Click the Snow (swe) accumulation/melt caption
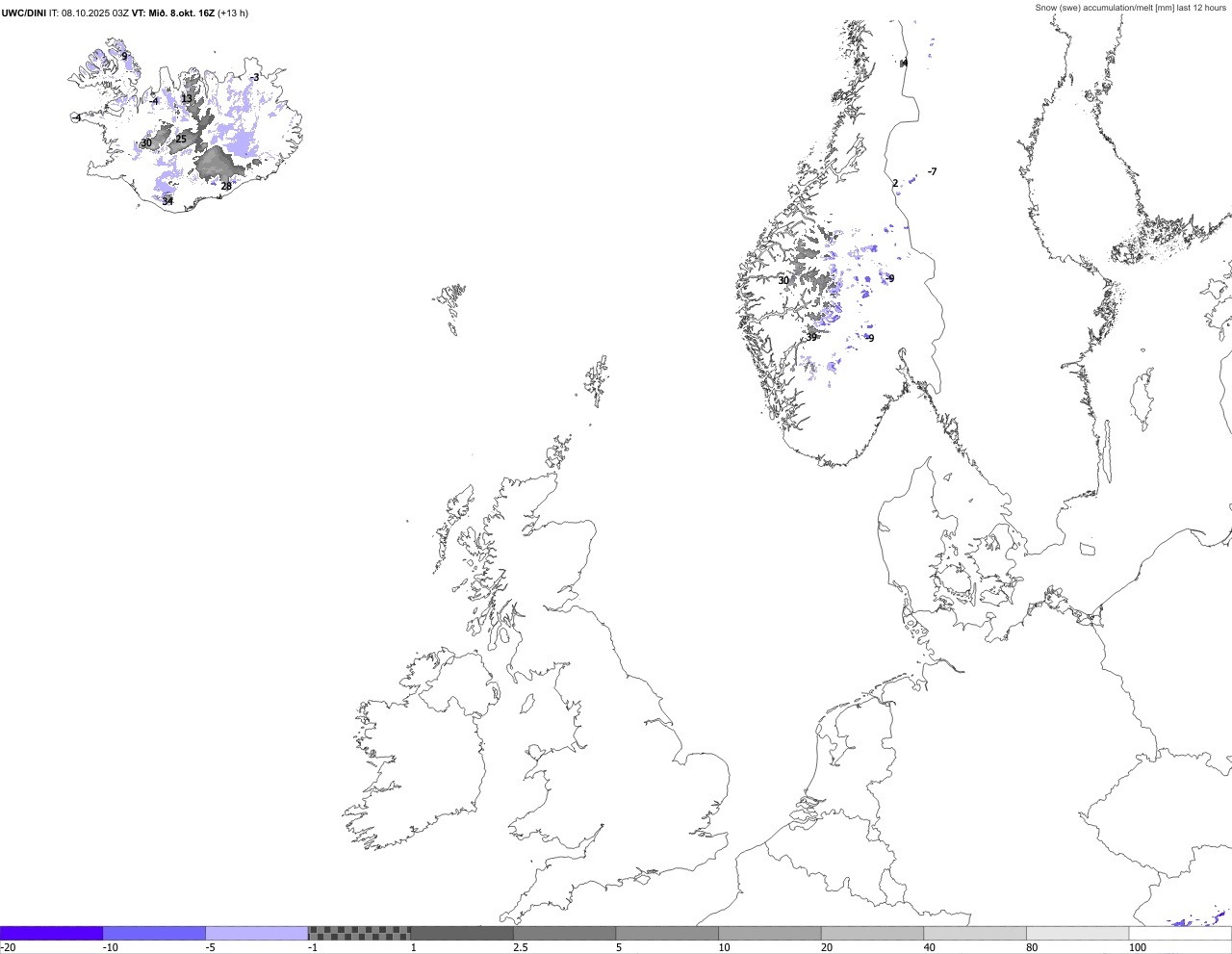Viewport: 1232px width, 954px height. [x=1131, y=8]
